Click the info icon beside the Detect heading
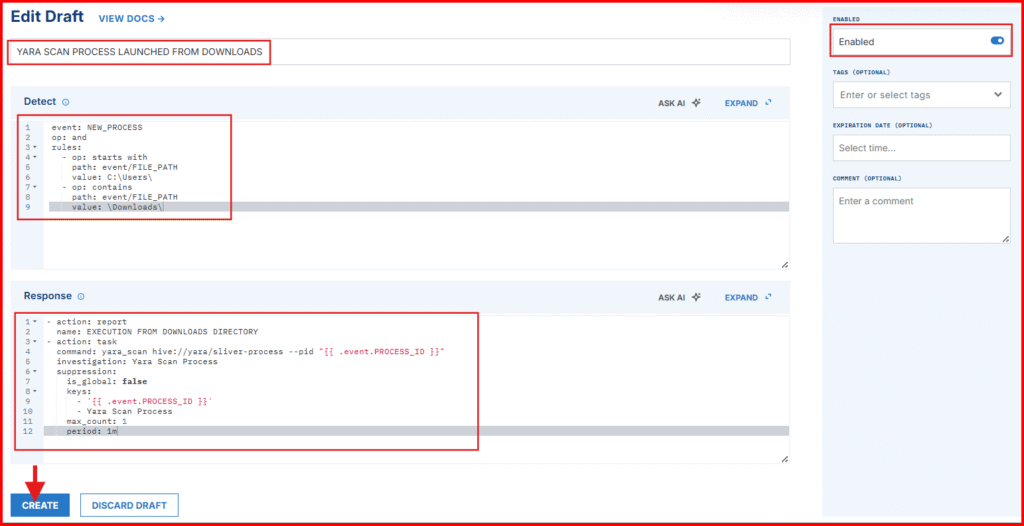The height and width of the screenshot is (526, 1024). coord(66,102)
